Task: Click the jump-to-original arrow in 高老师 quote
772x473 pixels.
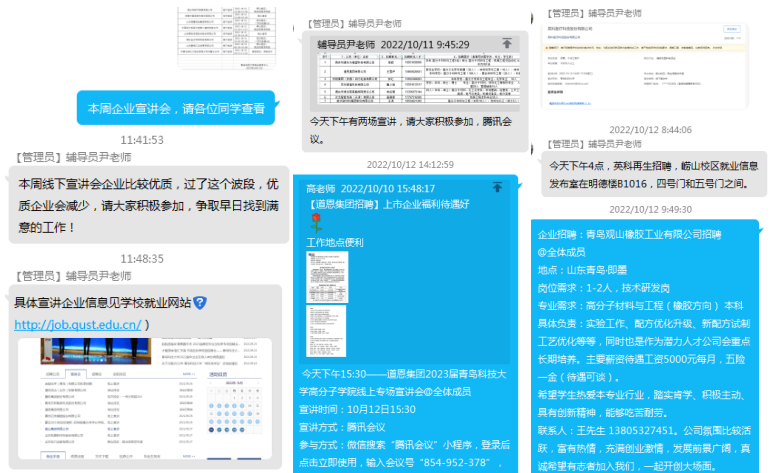Action: click(498, 187)
